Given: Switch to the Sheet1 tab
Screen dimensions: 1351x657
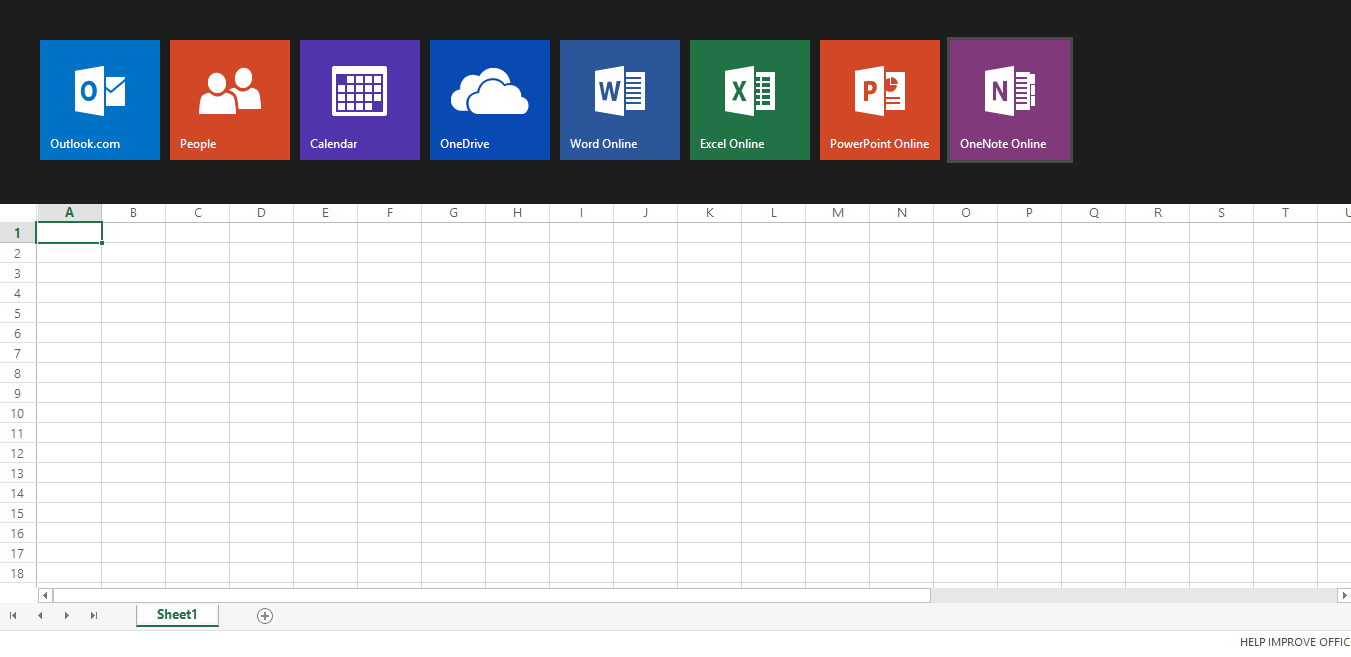Looking at the screenshot, I should click(177, 615).
